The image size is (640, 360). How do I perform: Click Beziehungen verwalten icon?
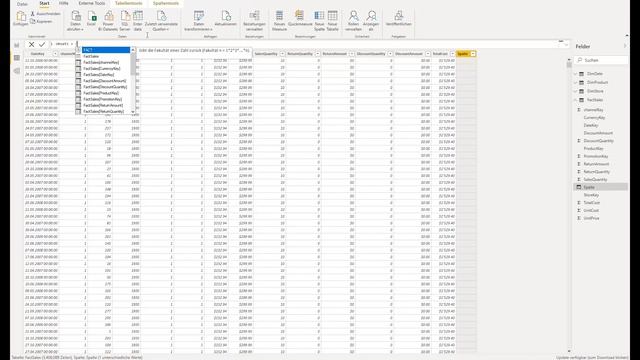pyautogui.click(x=254, y=16)
